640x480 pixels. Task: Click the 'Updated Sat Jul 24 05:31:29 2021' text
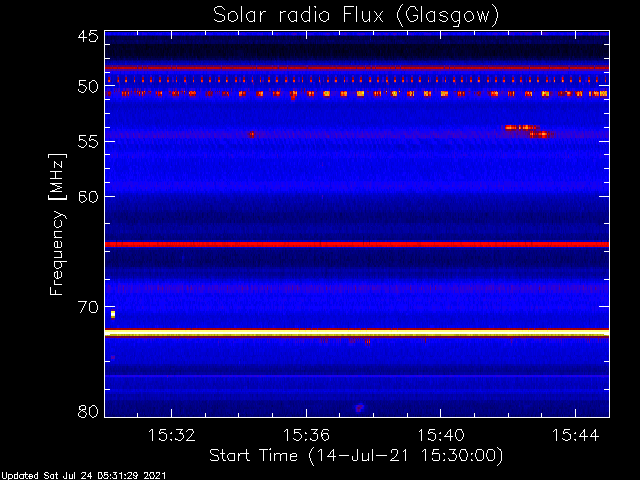coord(83,476)
